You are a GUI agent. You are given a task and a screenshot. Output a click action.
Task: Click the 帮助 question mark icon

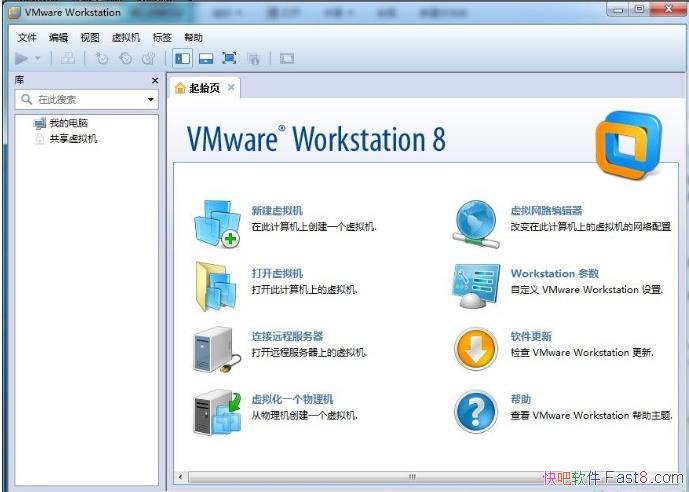pyautogui.click(x=476, y=412)
